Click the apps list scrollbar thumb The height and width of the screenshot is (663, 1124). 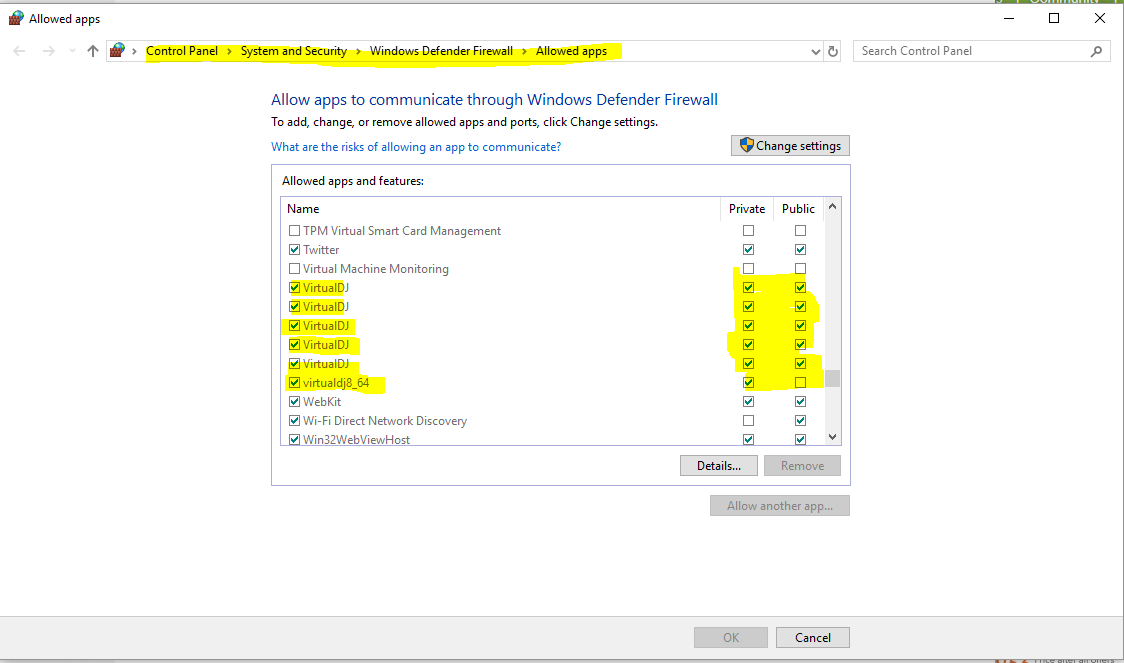[x=832, y=378]
